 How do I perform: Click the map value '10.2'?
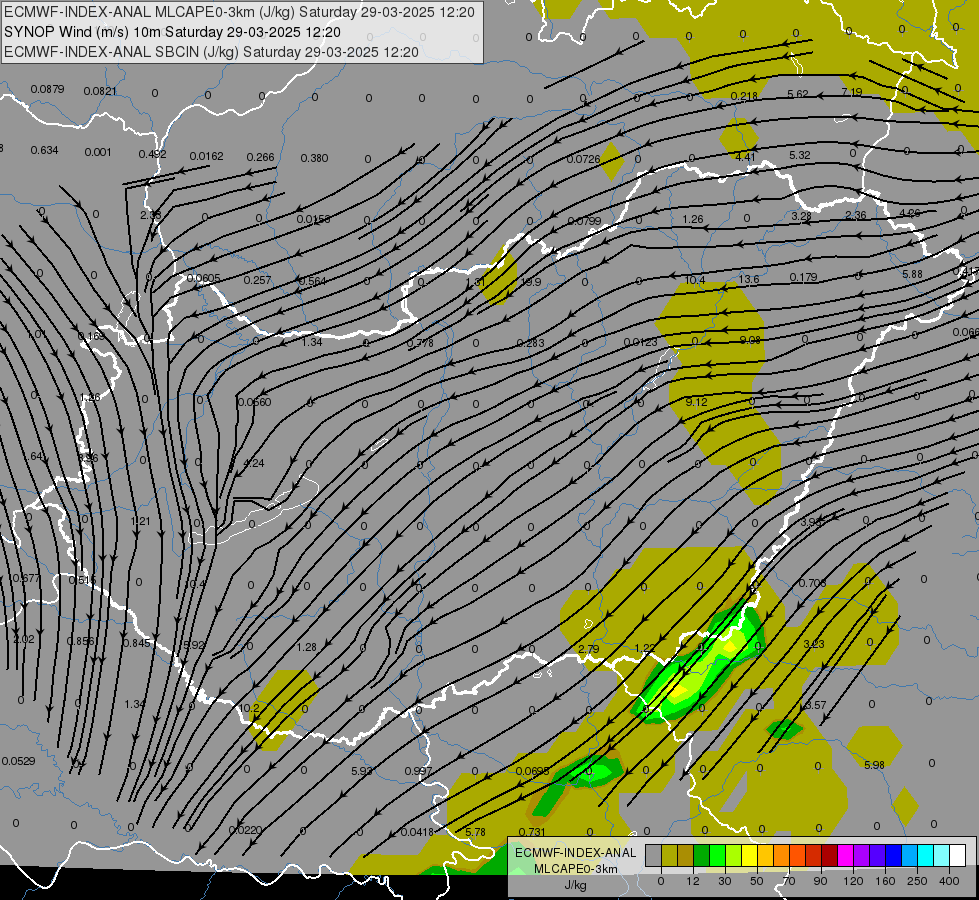click(x=249, y=708)
